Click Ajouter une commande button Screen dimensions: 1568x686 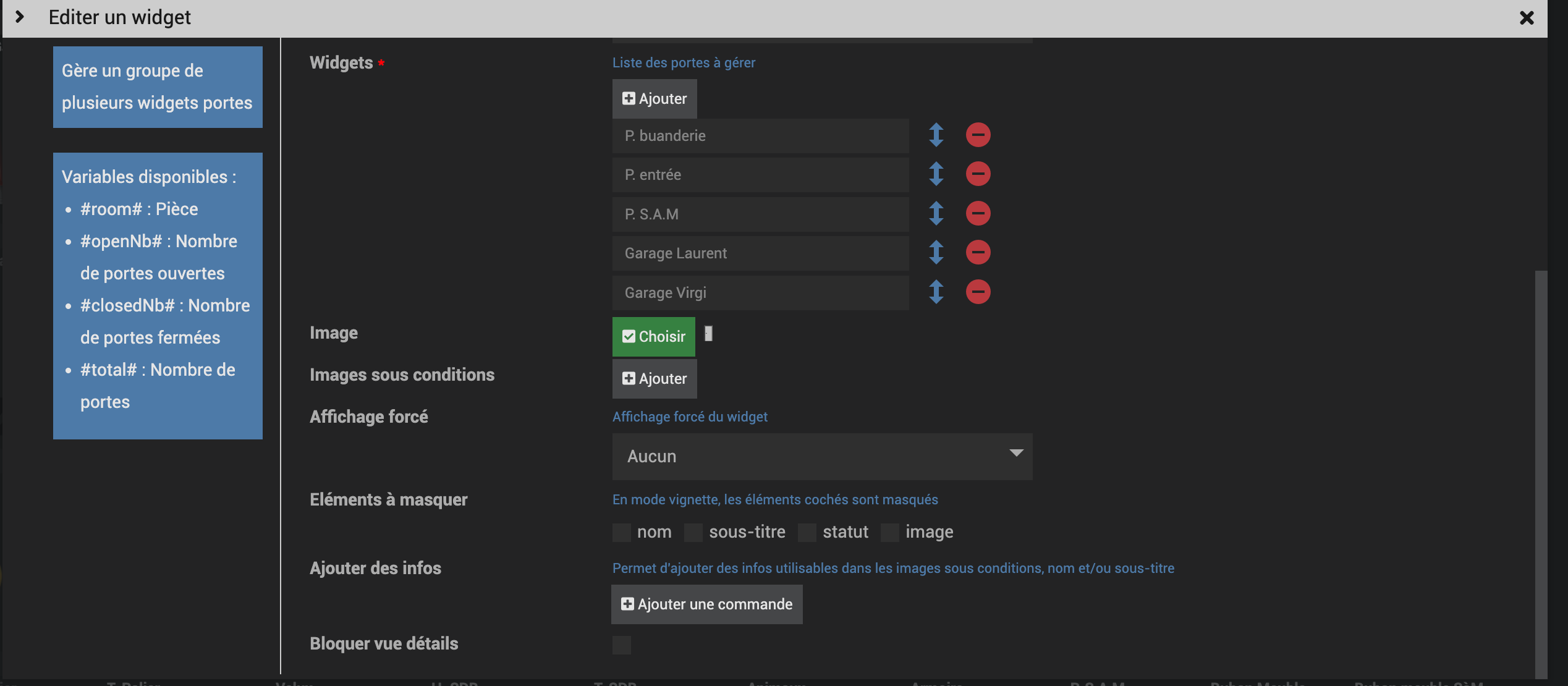point(706,604)
